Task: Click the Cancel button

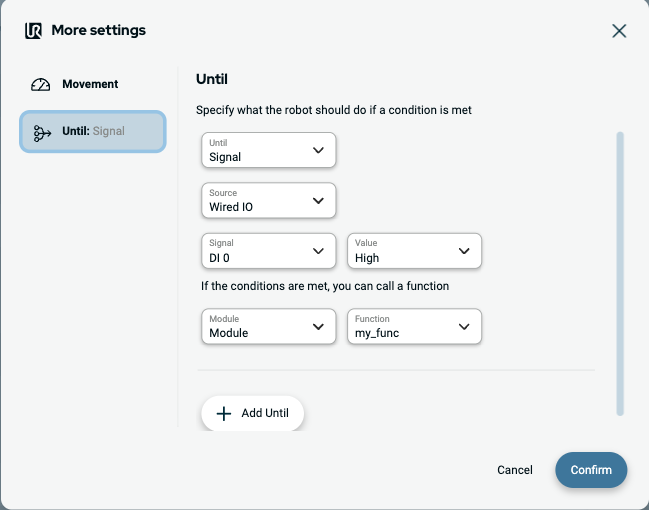Action: [514, 470]
